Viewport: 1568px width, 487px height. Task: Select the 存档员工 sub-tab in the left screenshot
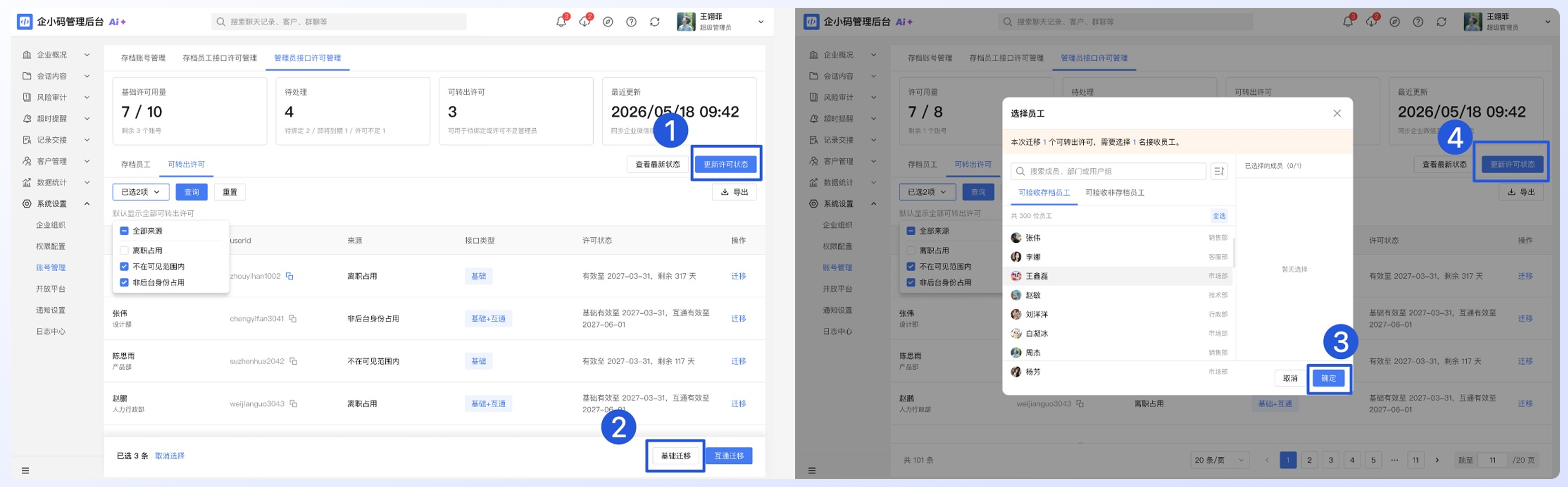tap(136, 164)
